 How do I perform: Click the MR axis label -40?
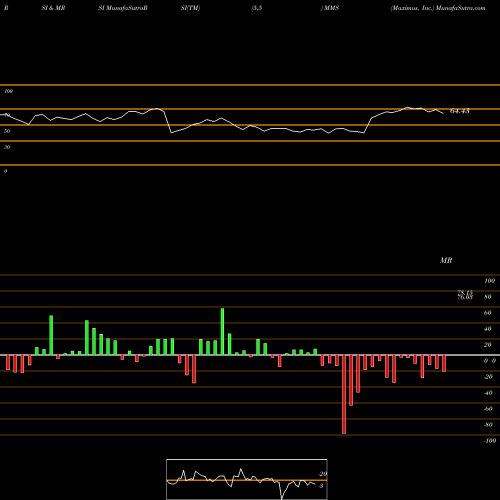(488, 393)
